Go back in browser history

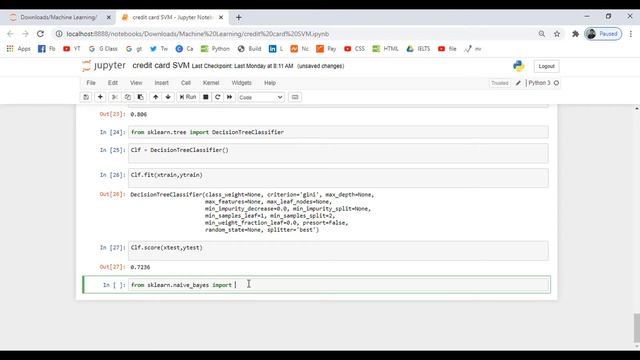point(10,34)
